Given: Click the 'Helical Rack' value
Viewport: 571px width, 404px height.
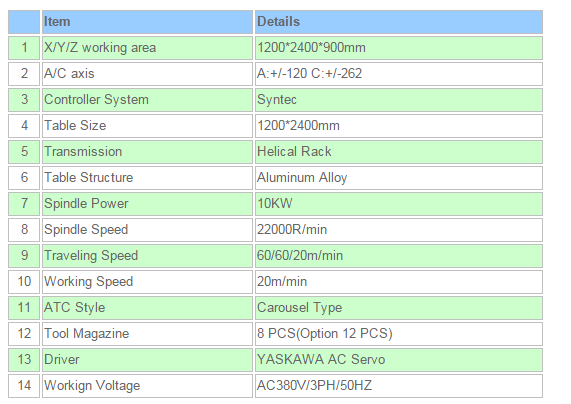Looking at the screenshot, I should click(x=399, y=152).
